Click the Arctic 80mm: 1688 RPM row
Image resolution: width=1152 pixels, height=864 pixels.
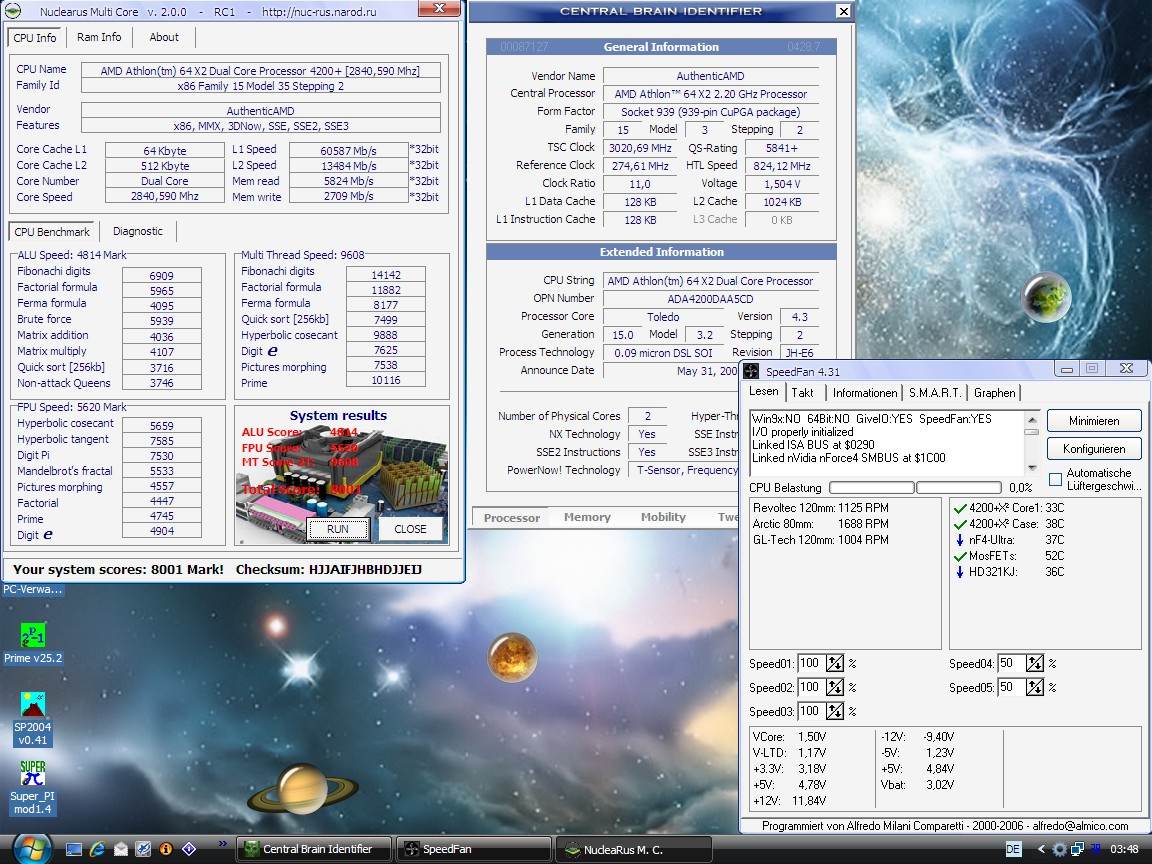pyautogui.click(x=821, y=525)
